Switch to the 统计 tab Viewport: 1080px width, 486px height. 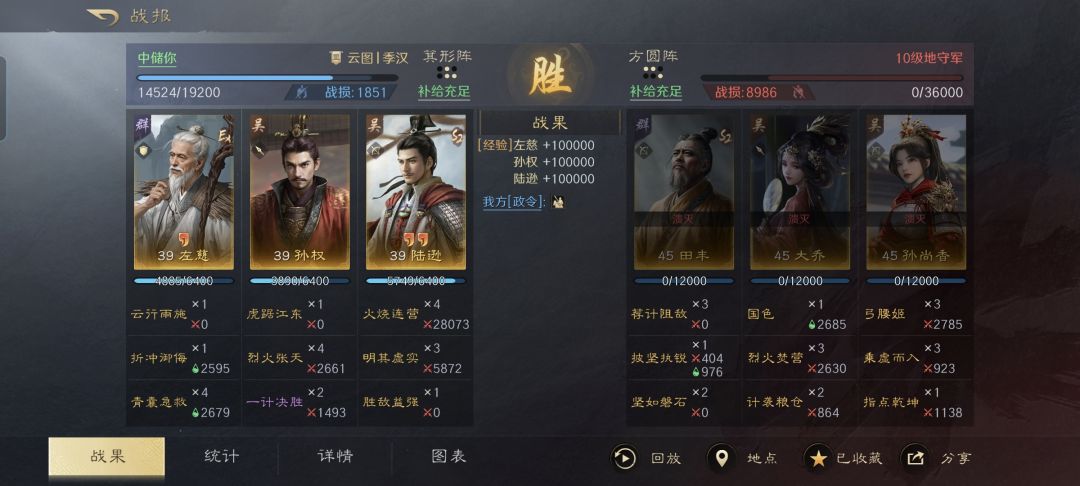click(x=222, y=456)
